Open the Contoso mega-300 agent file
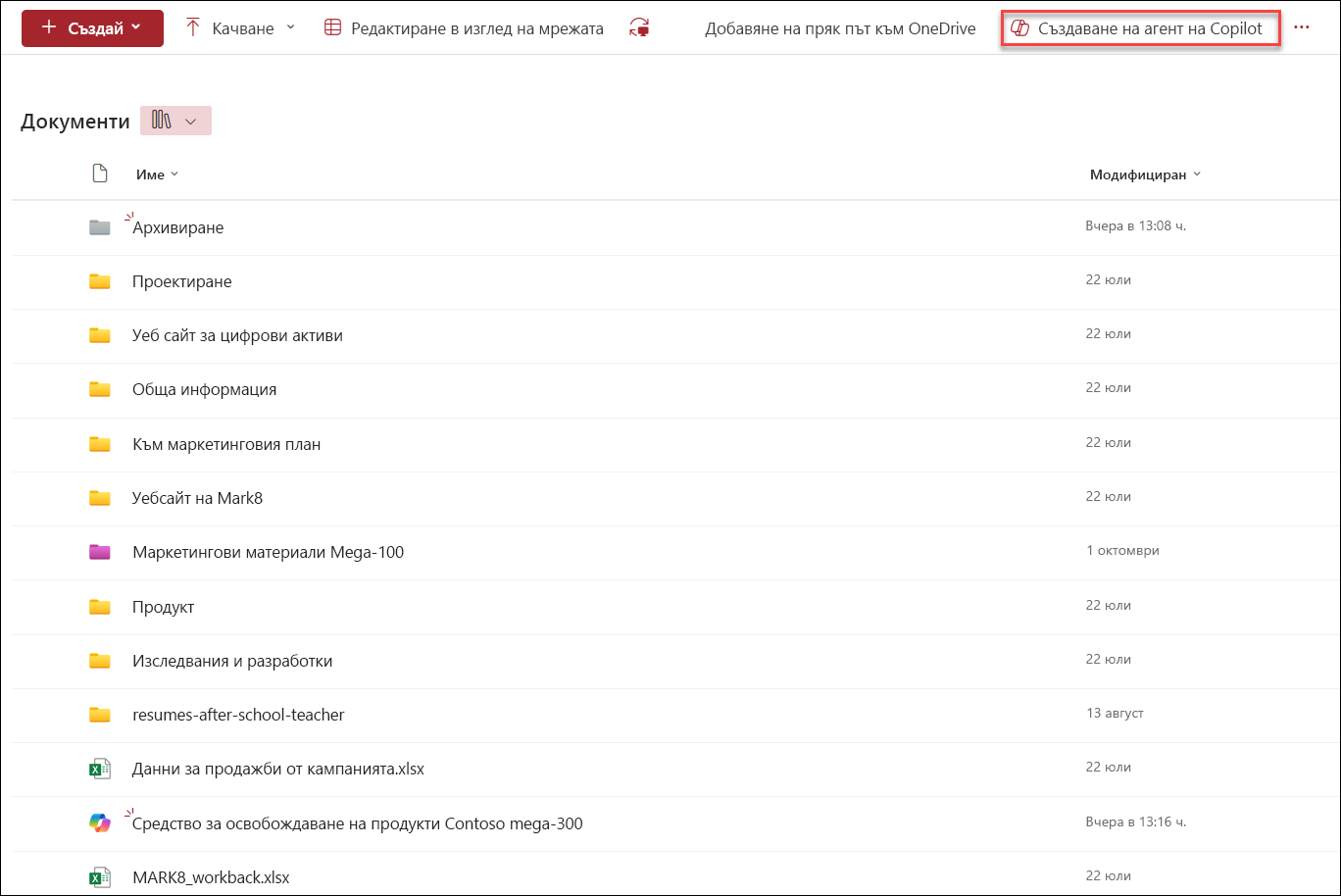Image resolution: width=1341 pixels, height=896 pixels. (x=358, y=823)
